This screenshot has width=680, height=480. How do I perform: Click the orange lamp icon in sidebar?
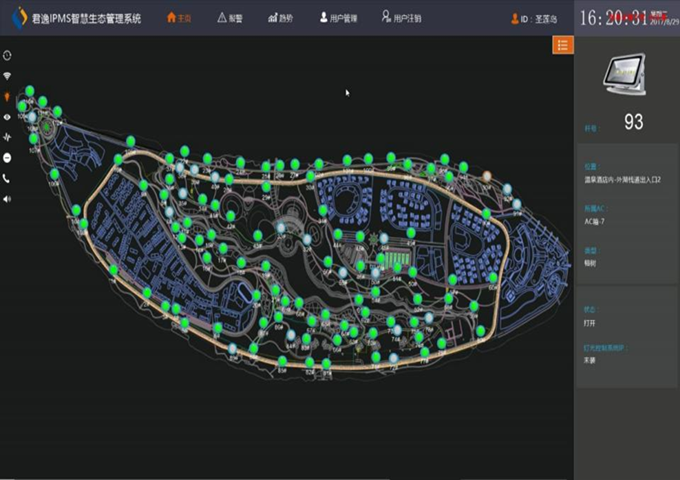tap(8, 97)
